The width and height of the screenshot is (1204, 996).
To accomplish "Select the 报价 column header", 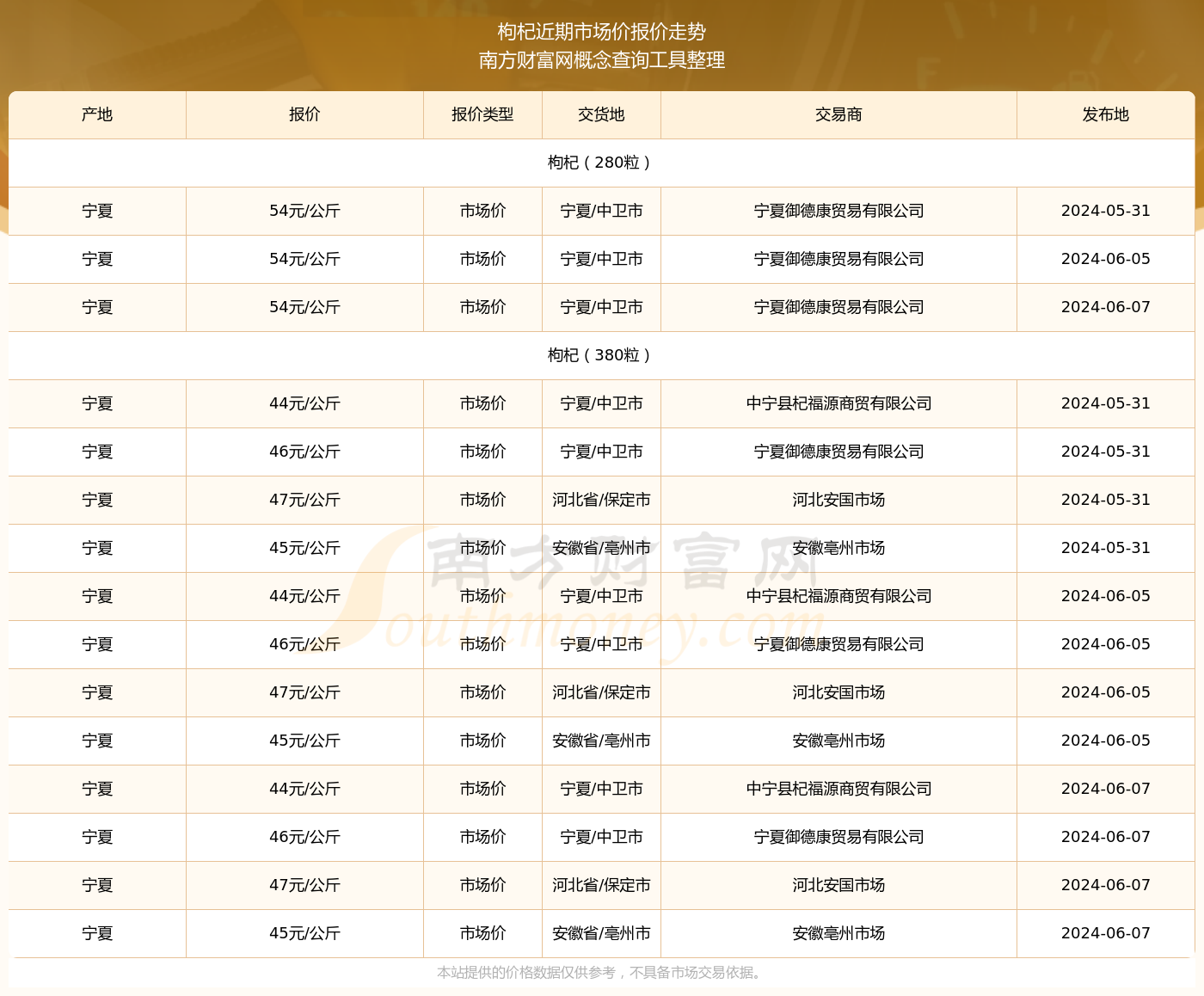I will click(x=304, y=114).
